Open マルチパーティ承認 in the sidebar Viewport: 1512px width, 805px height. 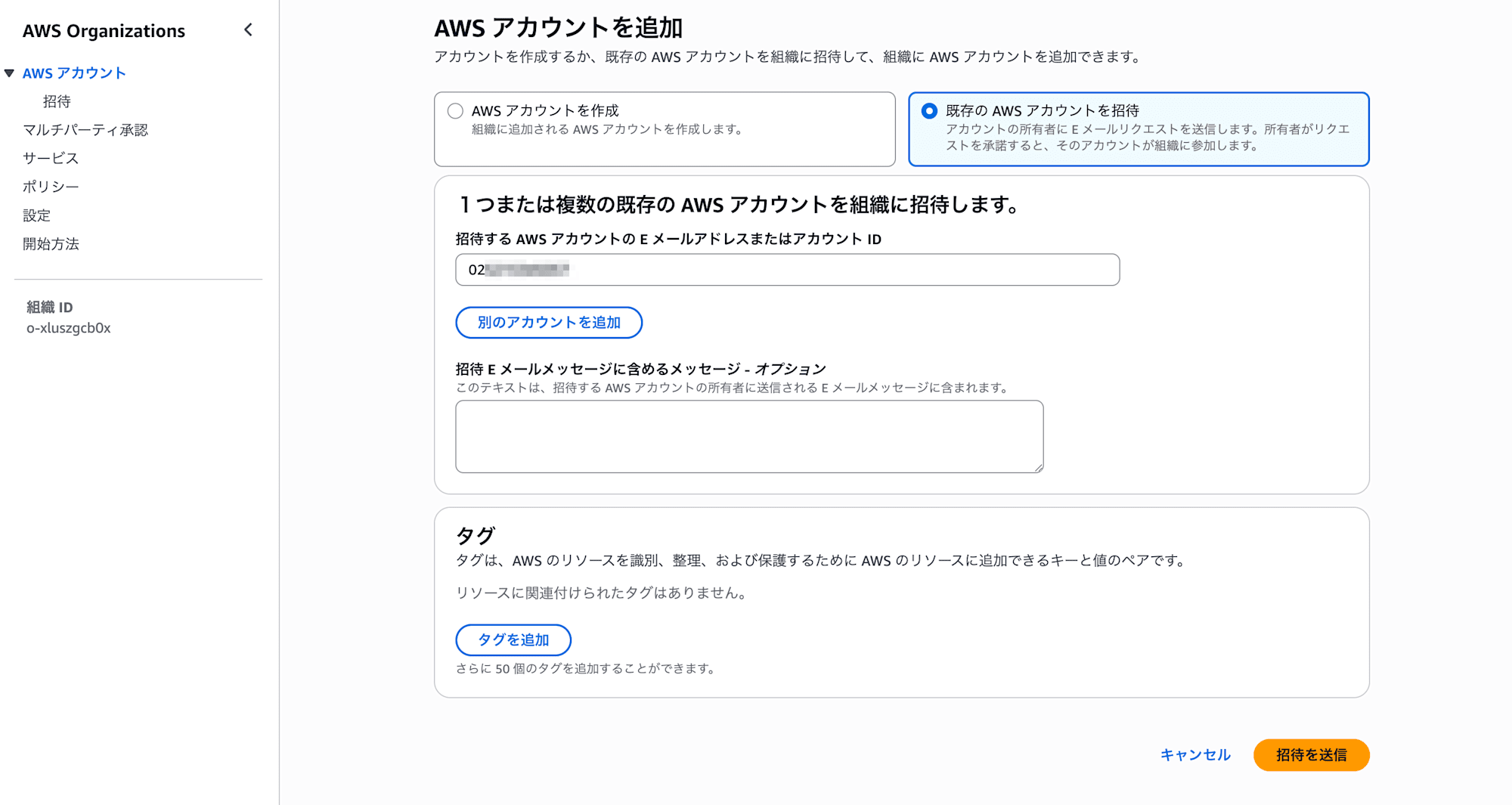[x=85, y=130]
